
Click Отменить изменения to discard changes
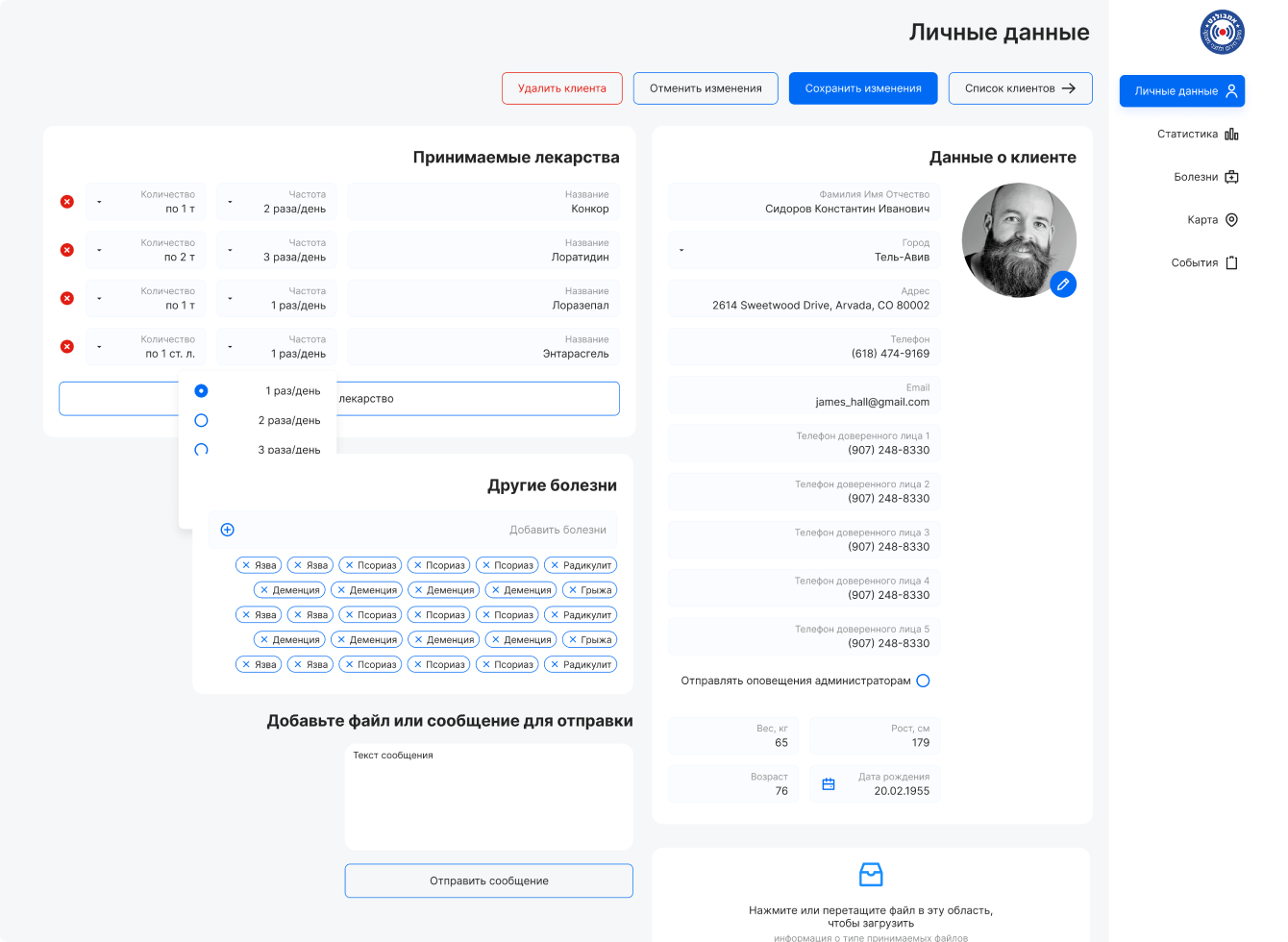pyautogui.click(x=706, y=88)
